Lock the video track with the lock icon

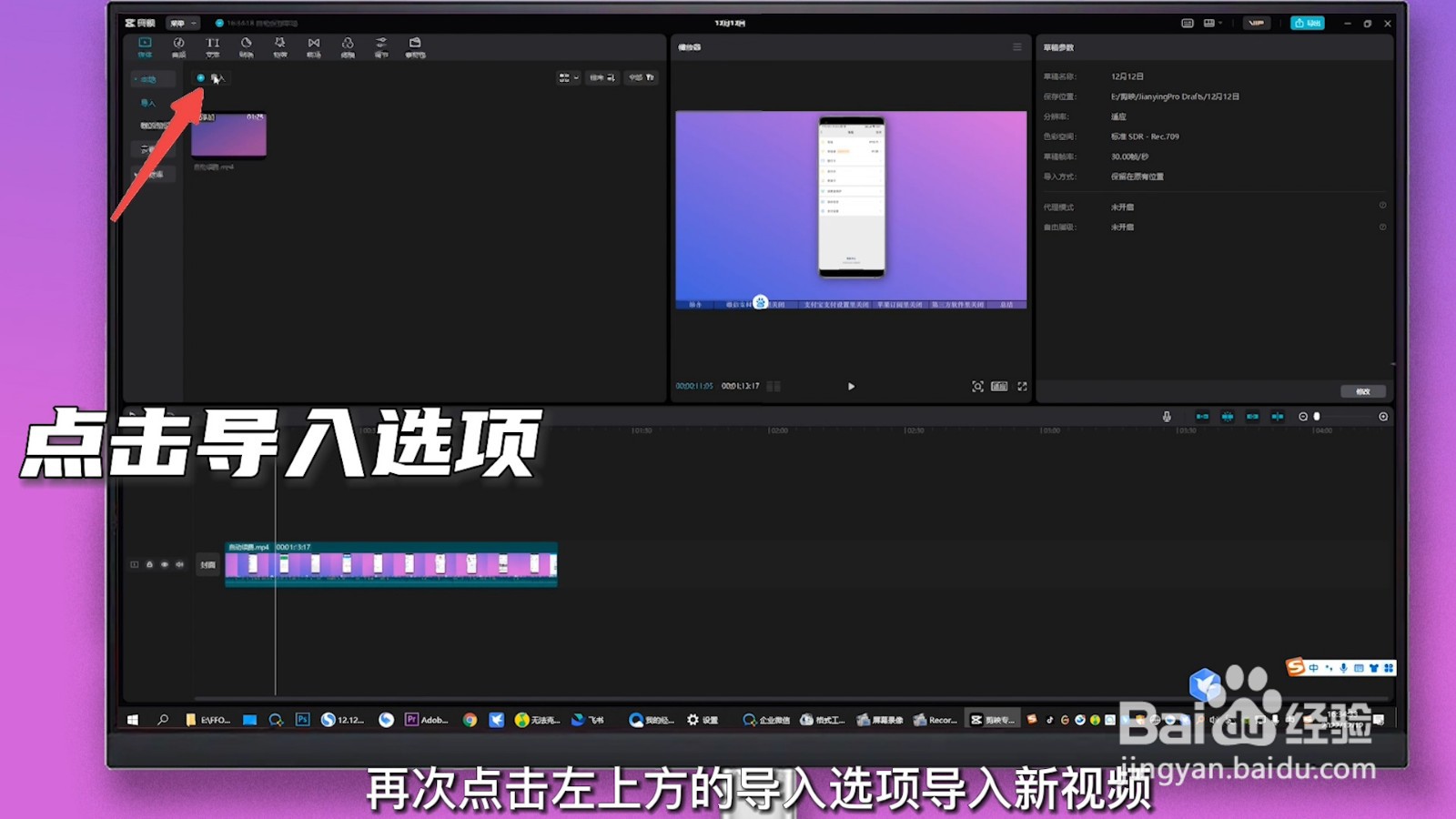point(149,564)
